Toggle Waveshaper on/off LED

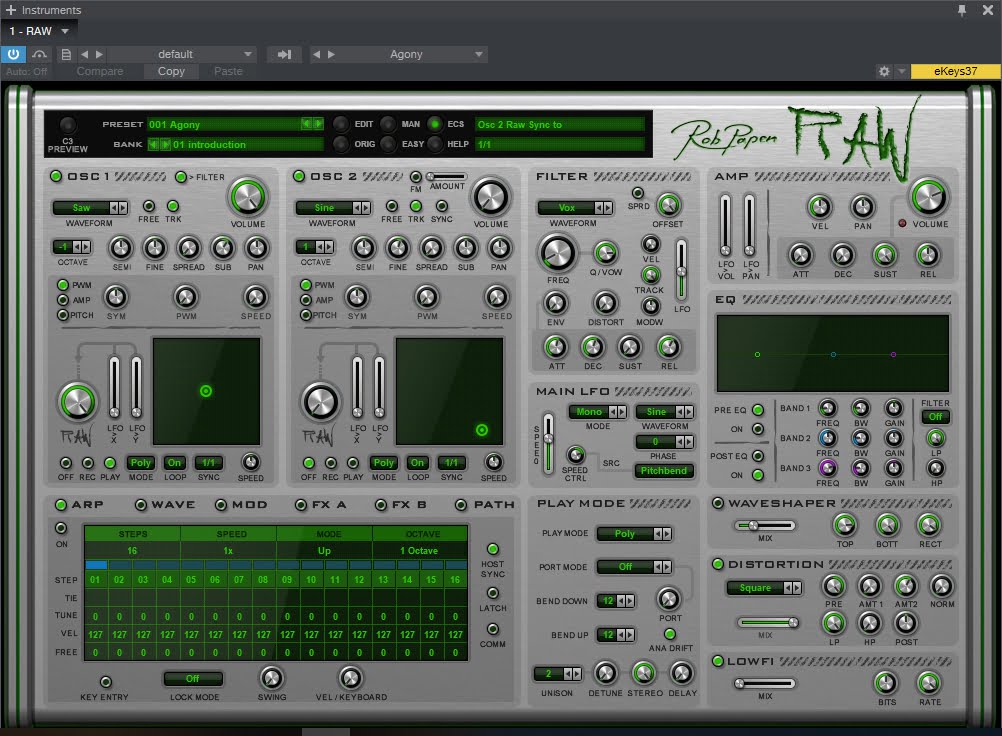tap(718, 503)
